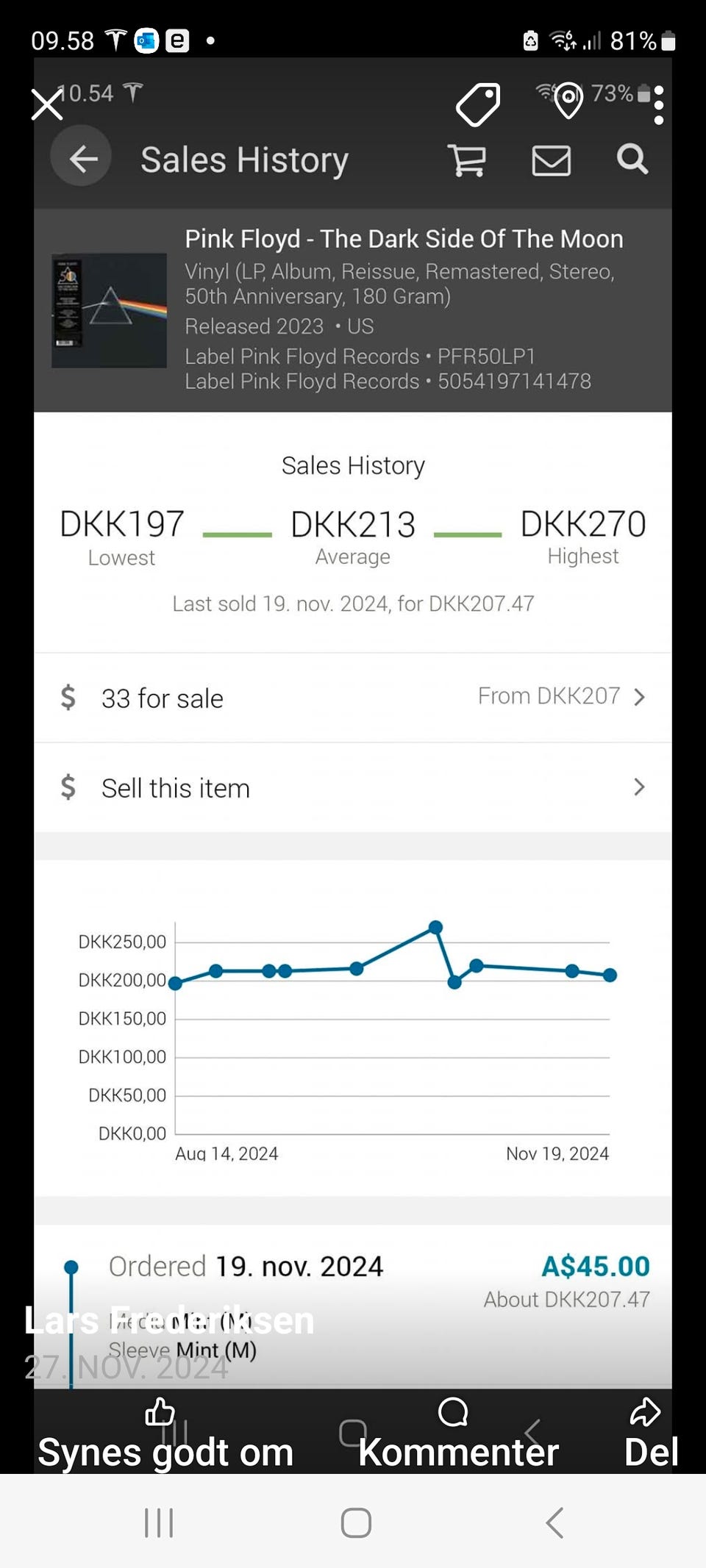Share the photo with Del
The width and height of the screenshot is (706, 1568).
649,1433
